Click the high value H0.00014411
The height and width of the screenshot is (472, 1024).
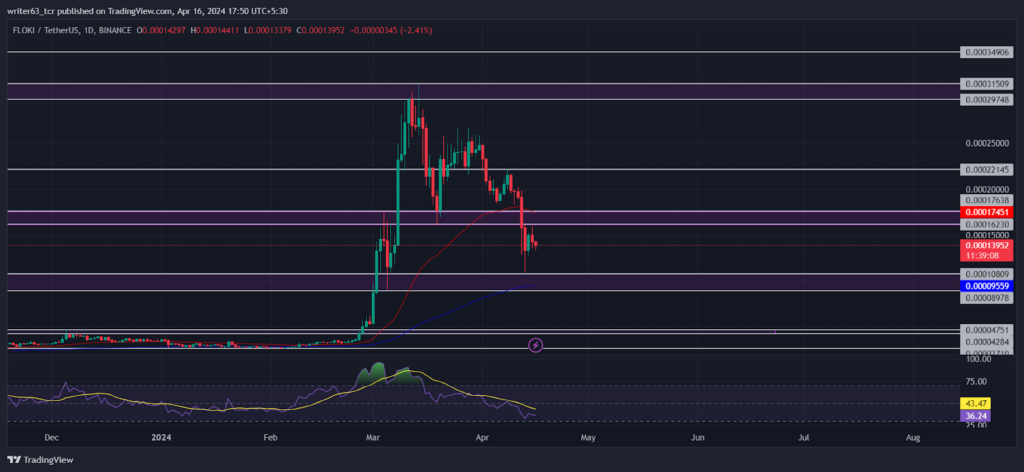point(213,30)
